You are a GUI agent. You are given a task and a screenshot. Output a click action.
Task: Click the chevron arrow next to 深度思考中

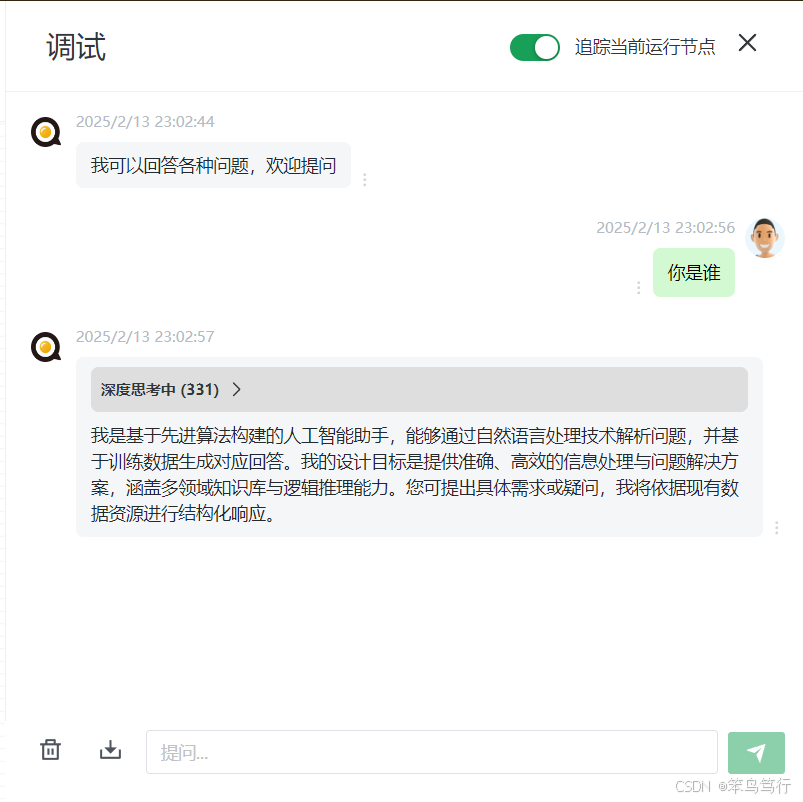236,390
